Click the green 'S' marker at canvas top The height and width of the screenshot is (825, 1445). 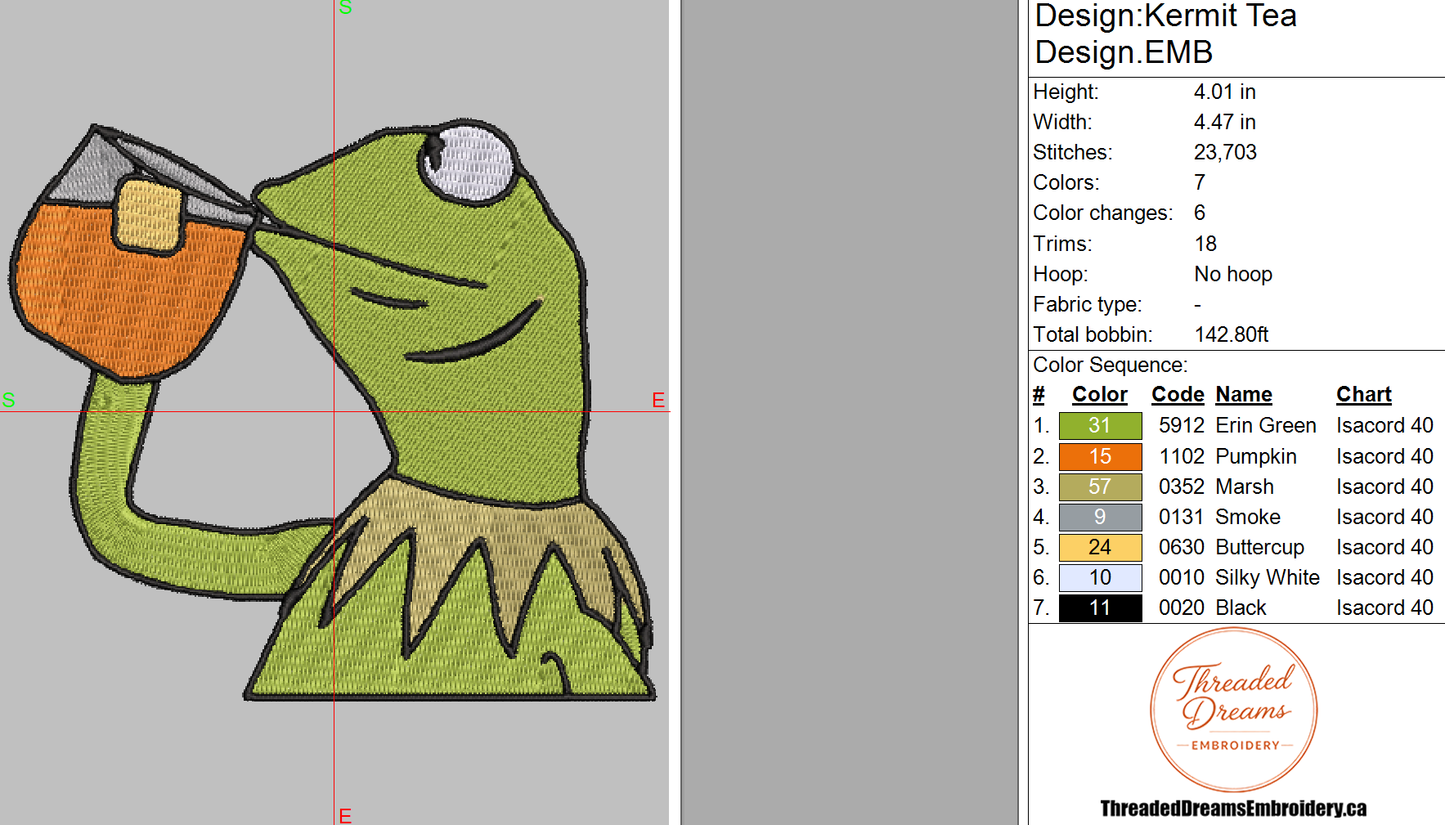pos(345,7)
